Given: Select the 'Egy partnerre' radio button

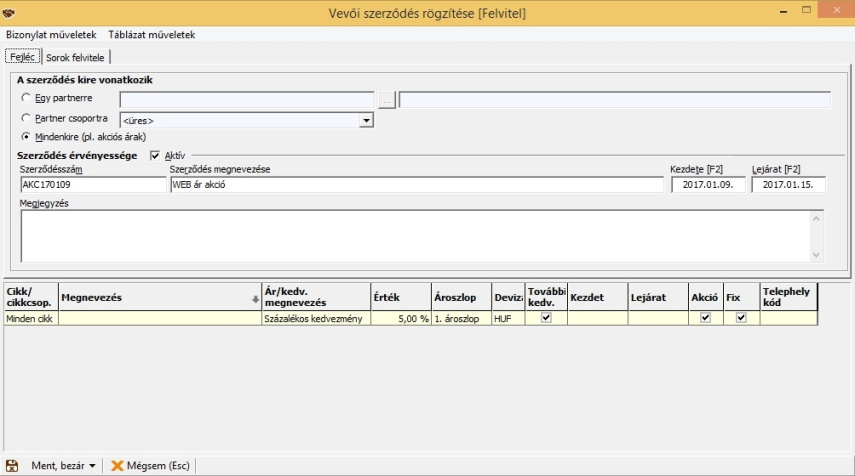Looking at the screenshot, I should [x=26, y=99].
